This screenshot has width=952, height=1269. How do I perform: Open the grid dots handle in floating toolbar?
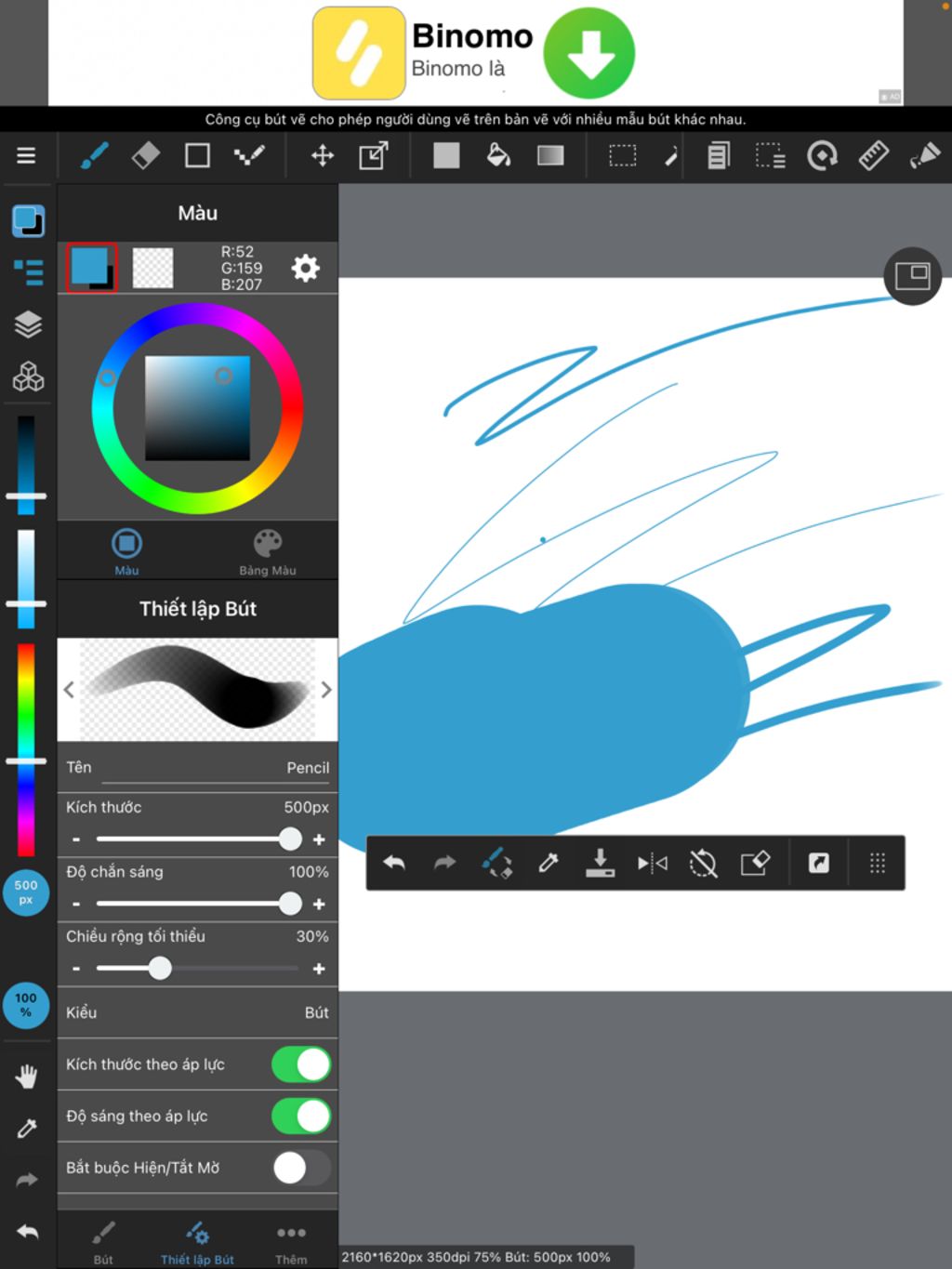[877, 864]
